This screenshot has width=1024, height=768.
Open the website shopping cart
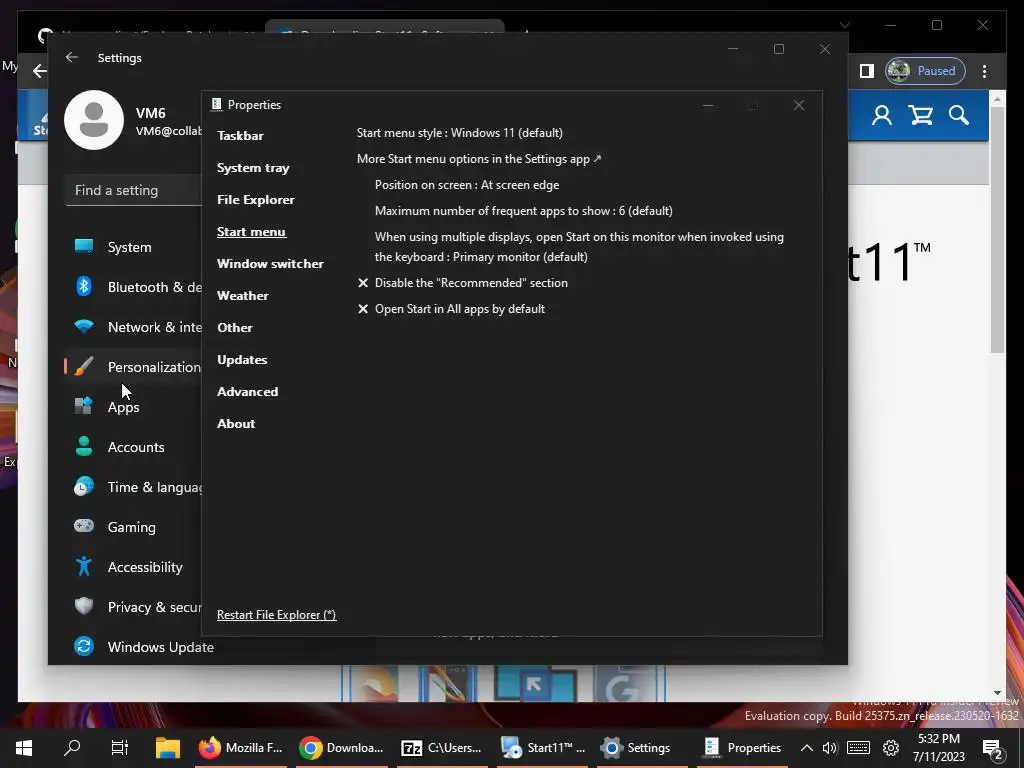920,116
